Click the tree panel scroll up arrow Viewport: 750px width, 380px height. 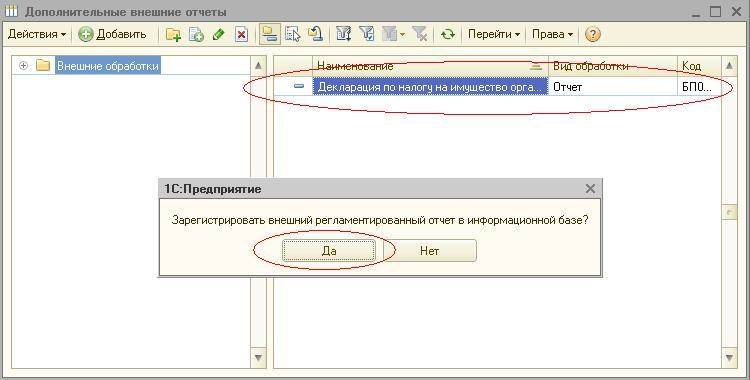click(258, 66)
